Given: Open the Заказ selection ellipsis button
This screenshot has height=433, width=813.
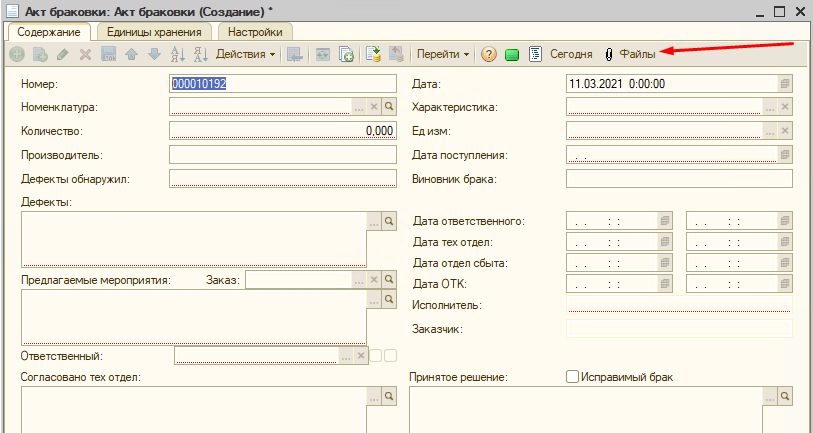Looking at the screenshot, I should coord(359,280).
